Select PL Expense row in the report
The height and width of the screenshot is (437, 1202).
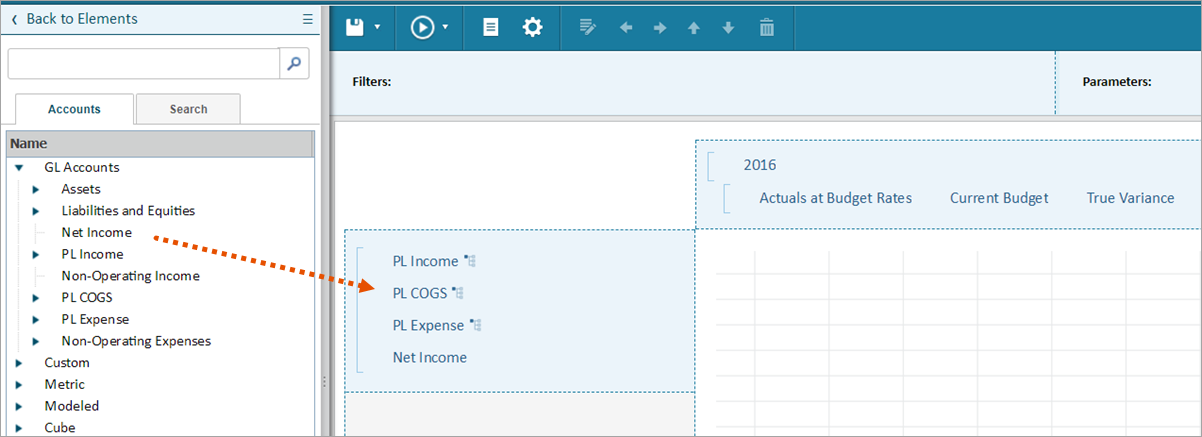pos(428,325)
